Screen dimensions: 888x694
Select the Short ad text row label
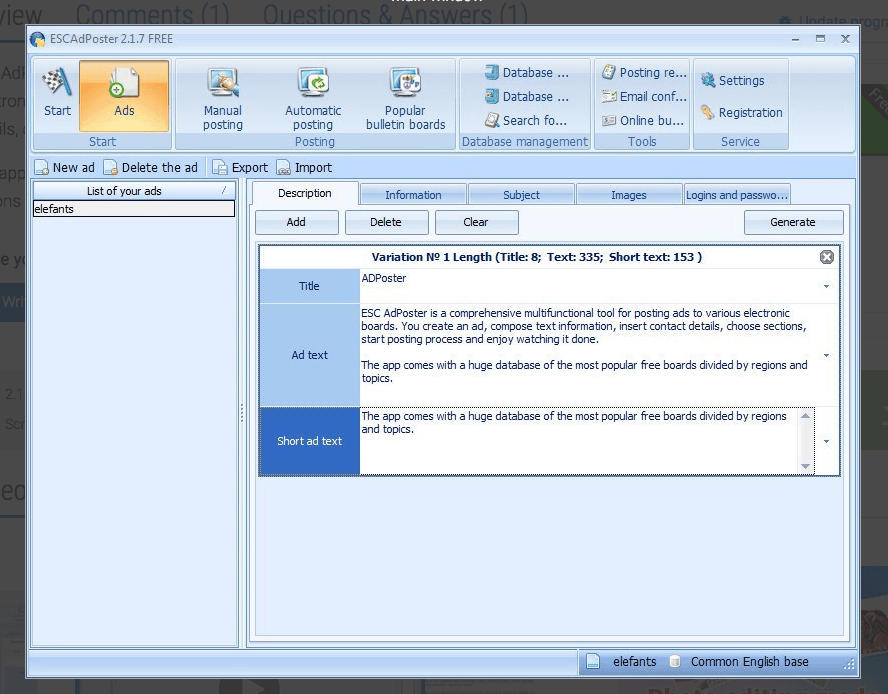(x=310, y=441)
